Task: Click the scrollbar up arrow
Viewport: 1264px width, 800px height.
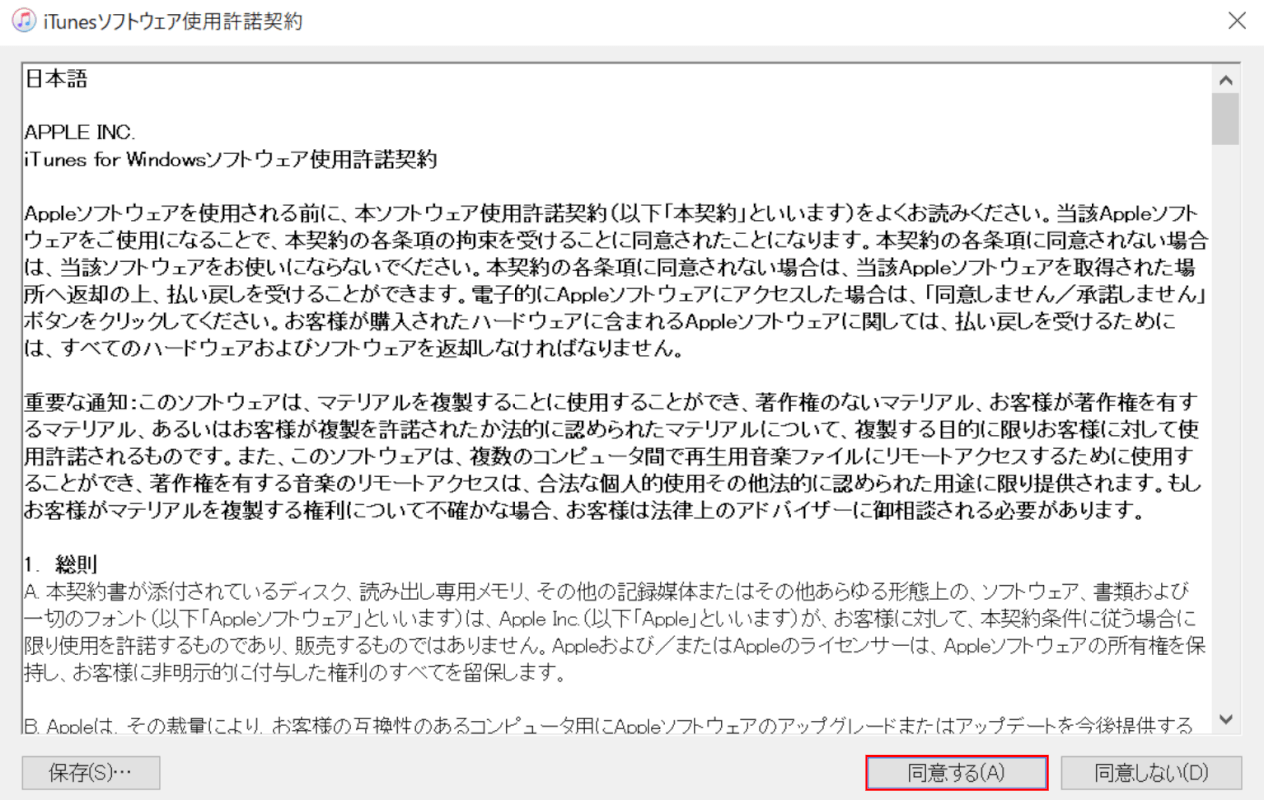Action: 1226,78
